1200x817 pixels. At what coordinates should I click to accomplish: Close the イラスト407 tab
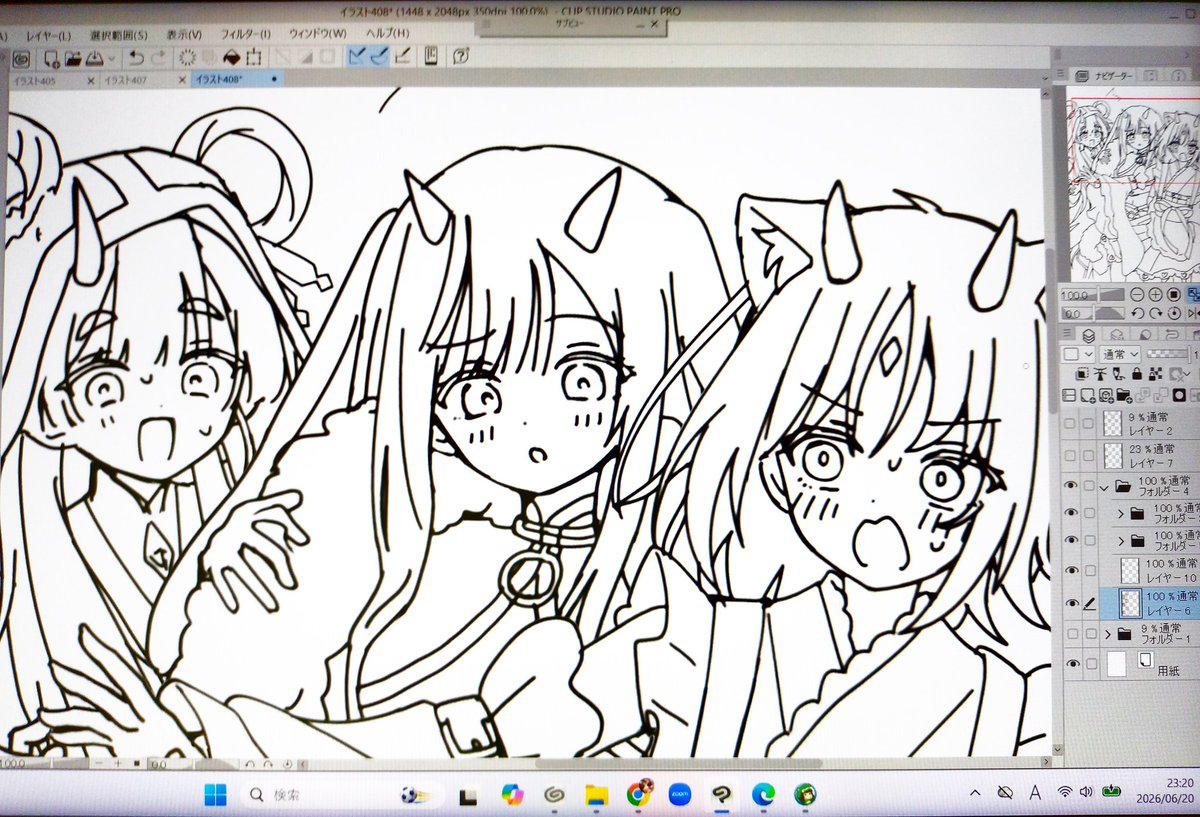coord(181,80)
